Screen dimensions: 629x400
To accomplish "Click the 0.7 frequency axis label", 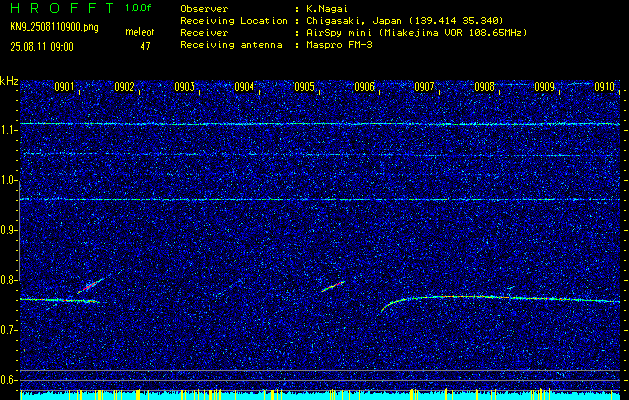I will (8, 330).
